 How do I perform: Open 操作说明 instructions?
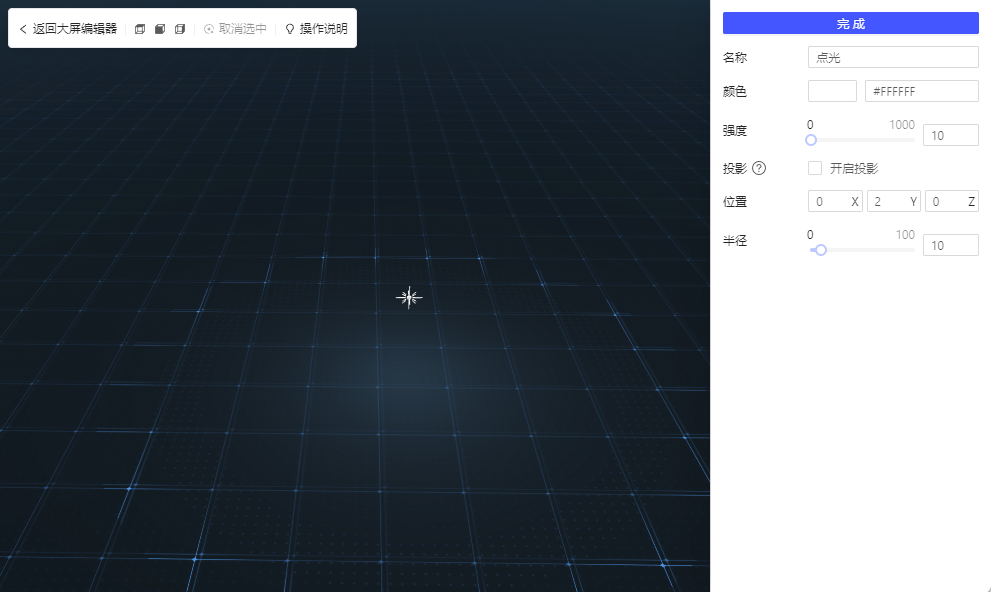pyautogui.click(x=316, y=28)
